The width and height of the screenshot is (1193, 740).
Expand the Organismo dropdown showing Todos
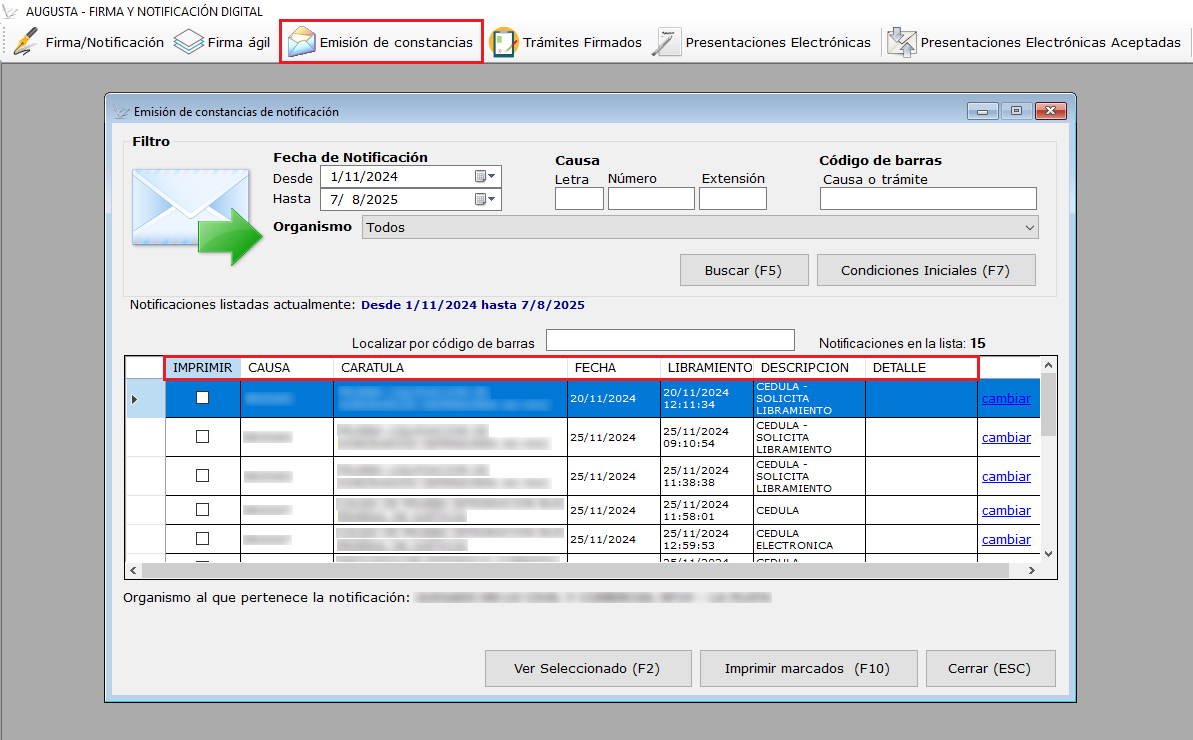coord(1030,228)
